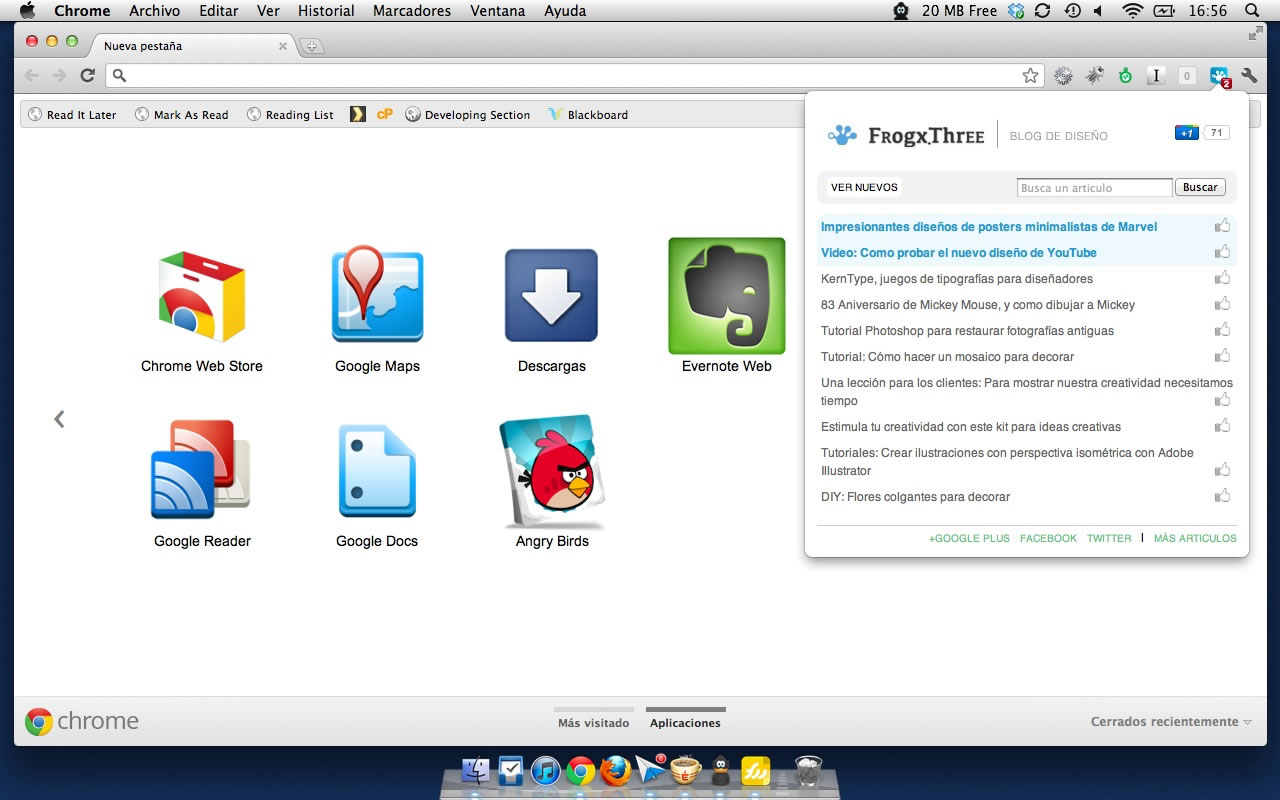The width and height of the screenshot is (1280, 800).
Task: Reload the page with the refresh button
Action: coord(88,75)
